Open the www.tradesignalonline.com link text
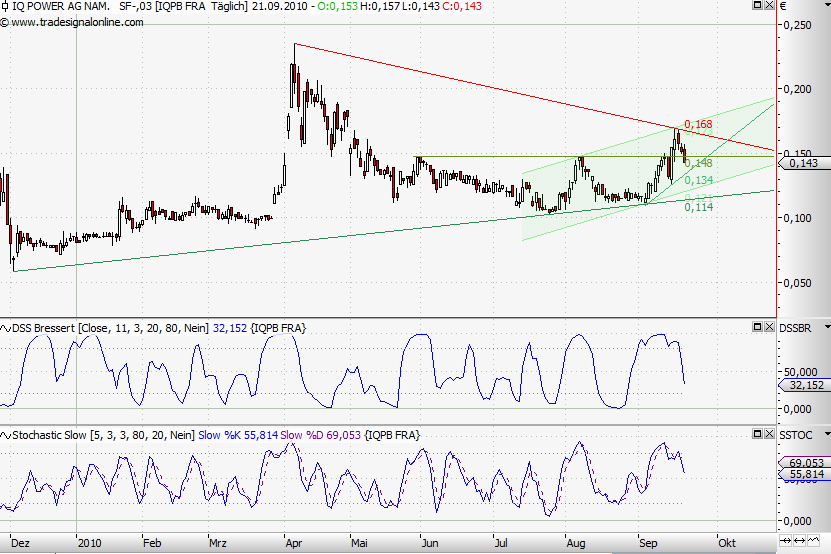The height and width of the screenshot is (554, 831). pyautogui.click(x=77, y=22)
